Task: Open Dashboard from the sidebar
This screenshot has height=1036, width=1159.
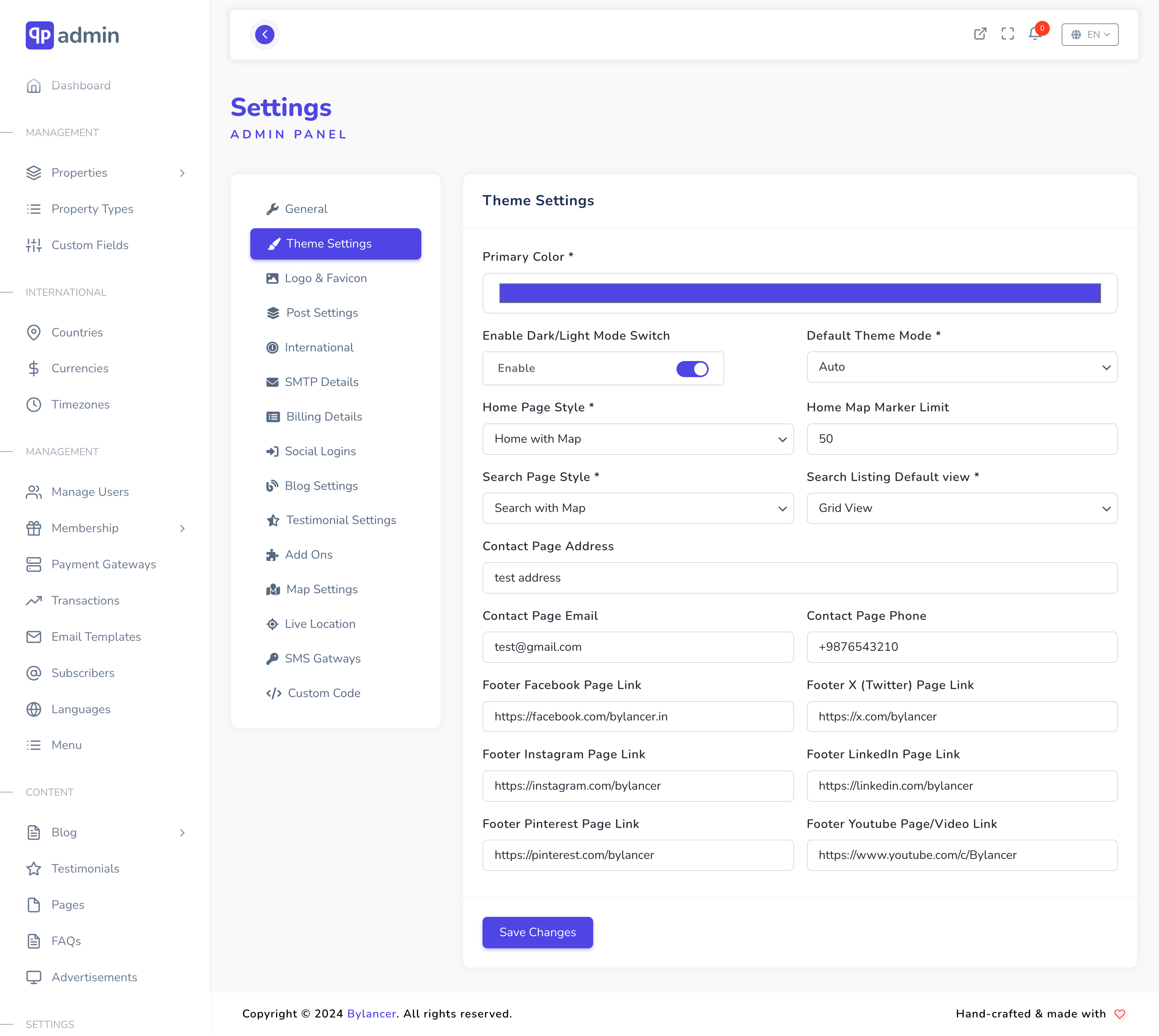Action: pos(68,85)
